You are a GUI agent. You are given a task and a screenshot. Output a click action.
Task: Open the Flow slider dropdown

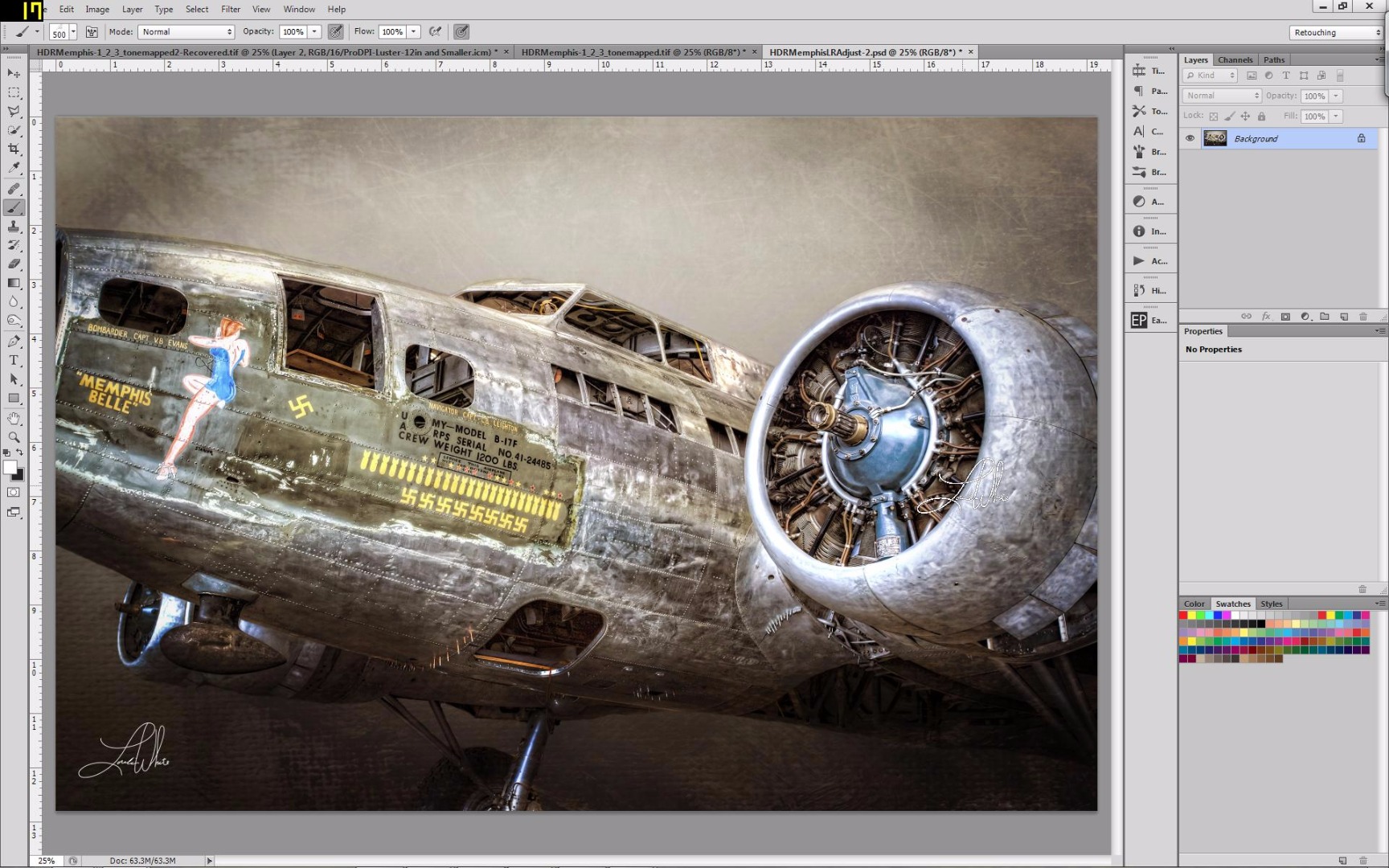pos(414,32)
